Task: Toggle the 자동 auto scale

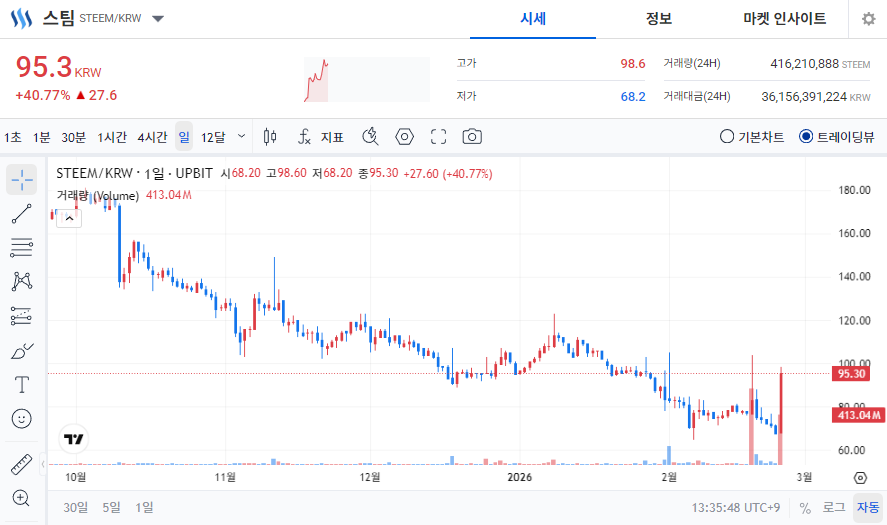Action: (868, 507)
